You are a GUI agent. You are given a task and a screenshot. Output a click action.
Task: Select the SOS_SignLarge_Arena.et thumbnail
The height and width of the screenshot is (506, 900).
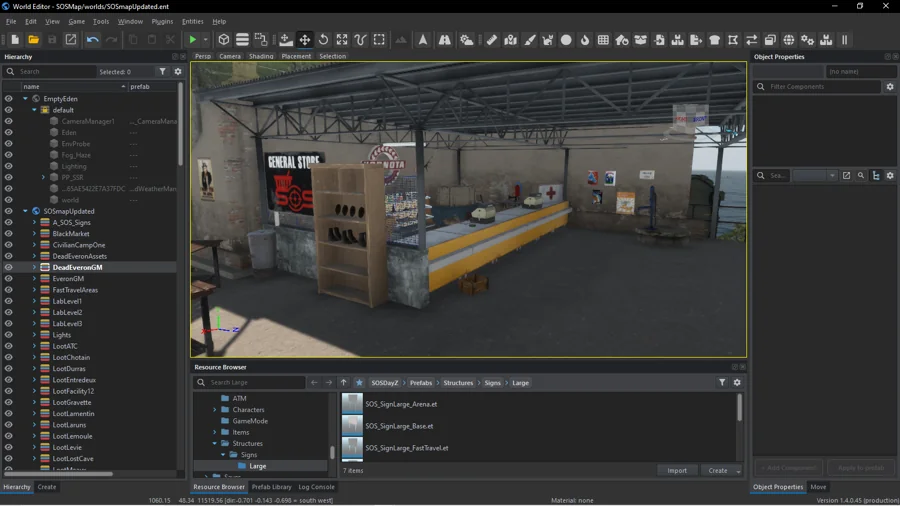pos(352,404)
